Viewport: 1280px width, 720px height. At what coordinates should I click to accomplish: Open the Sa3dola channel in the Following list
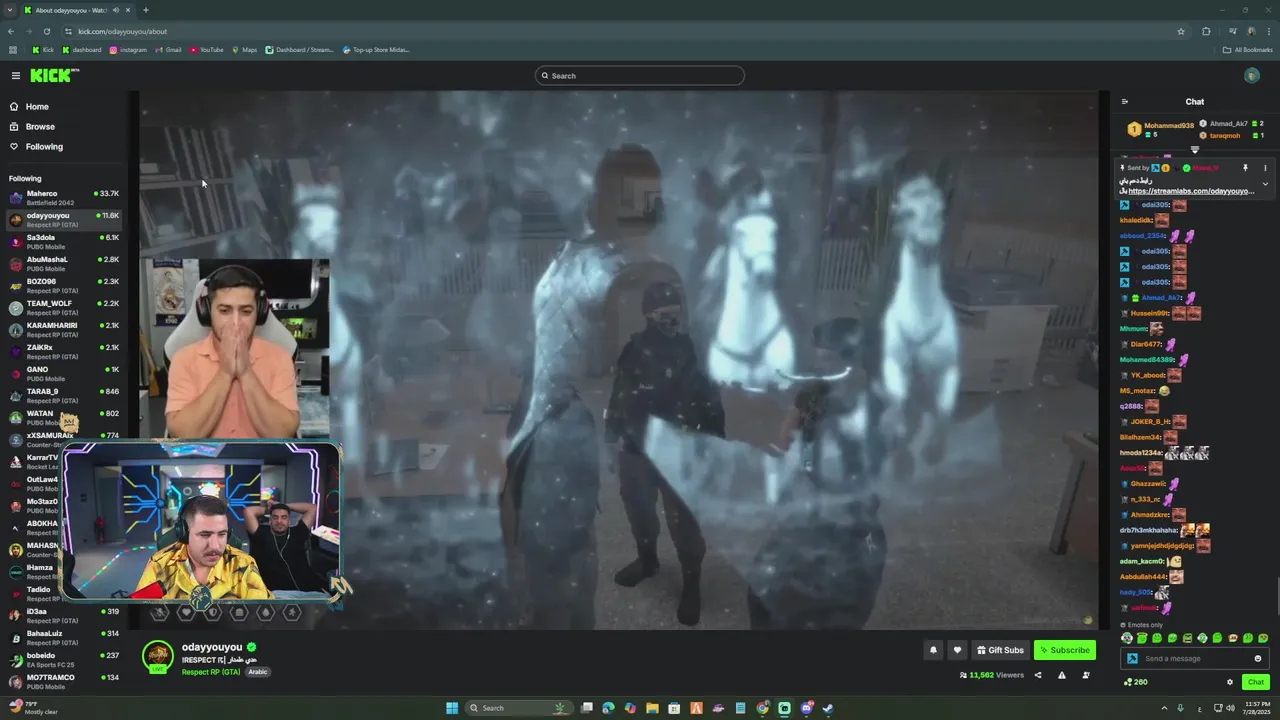point(62,242)
